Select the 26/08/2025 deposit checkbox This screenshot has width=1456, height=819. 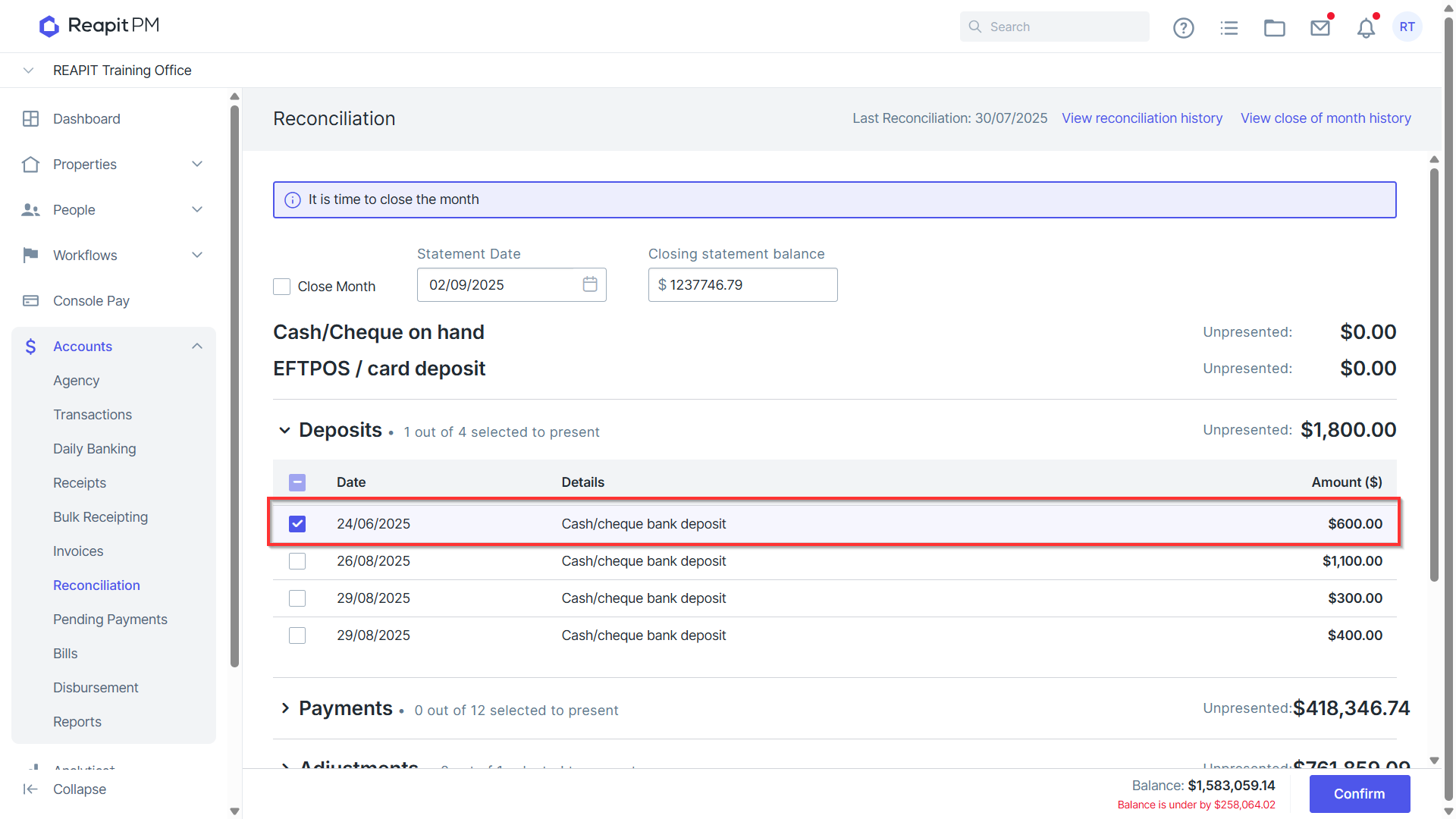coord(297,561)
